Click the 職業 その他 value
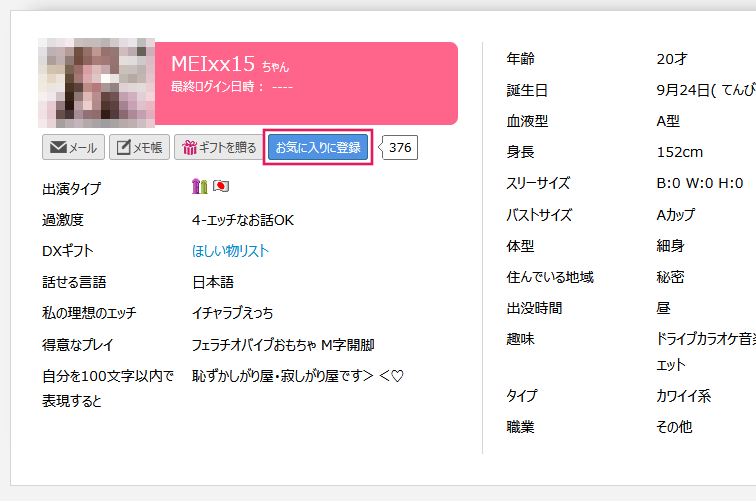 click(x=673, y=427)
